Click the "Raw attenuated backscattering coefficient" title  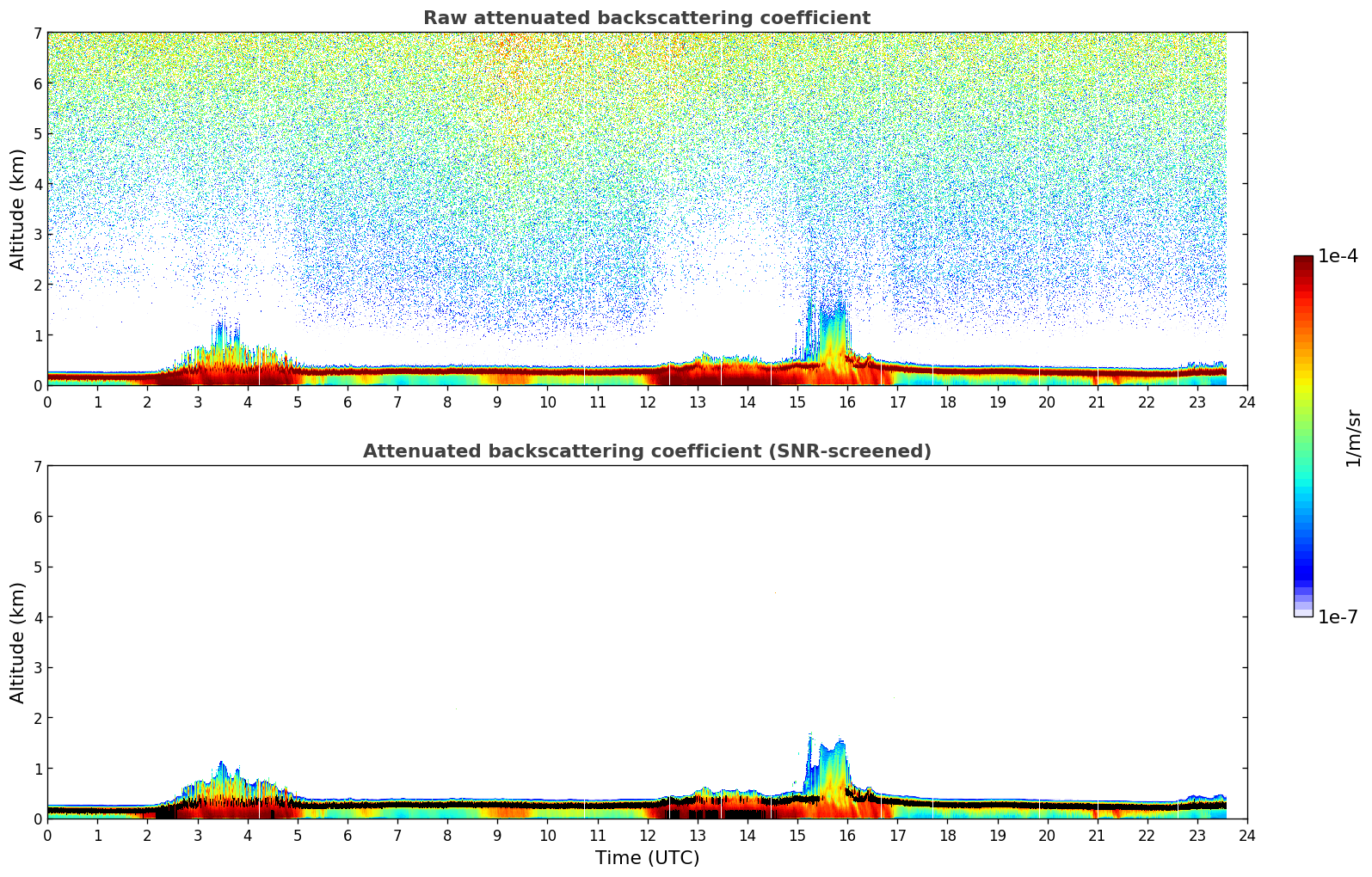(x=647, y=18)
